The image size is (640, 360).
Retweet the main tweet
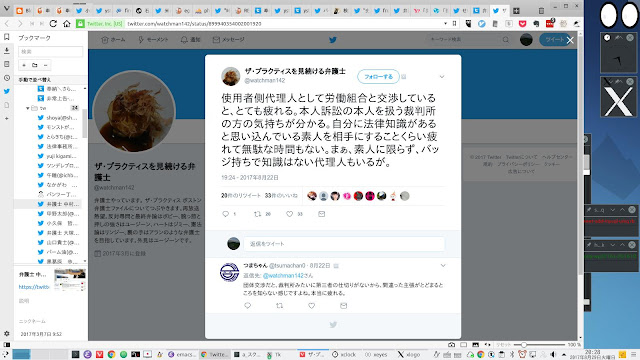tap(258, 214)
